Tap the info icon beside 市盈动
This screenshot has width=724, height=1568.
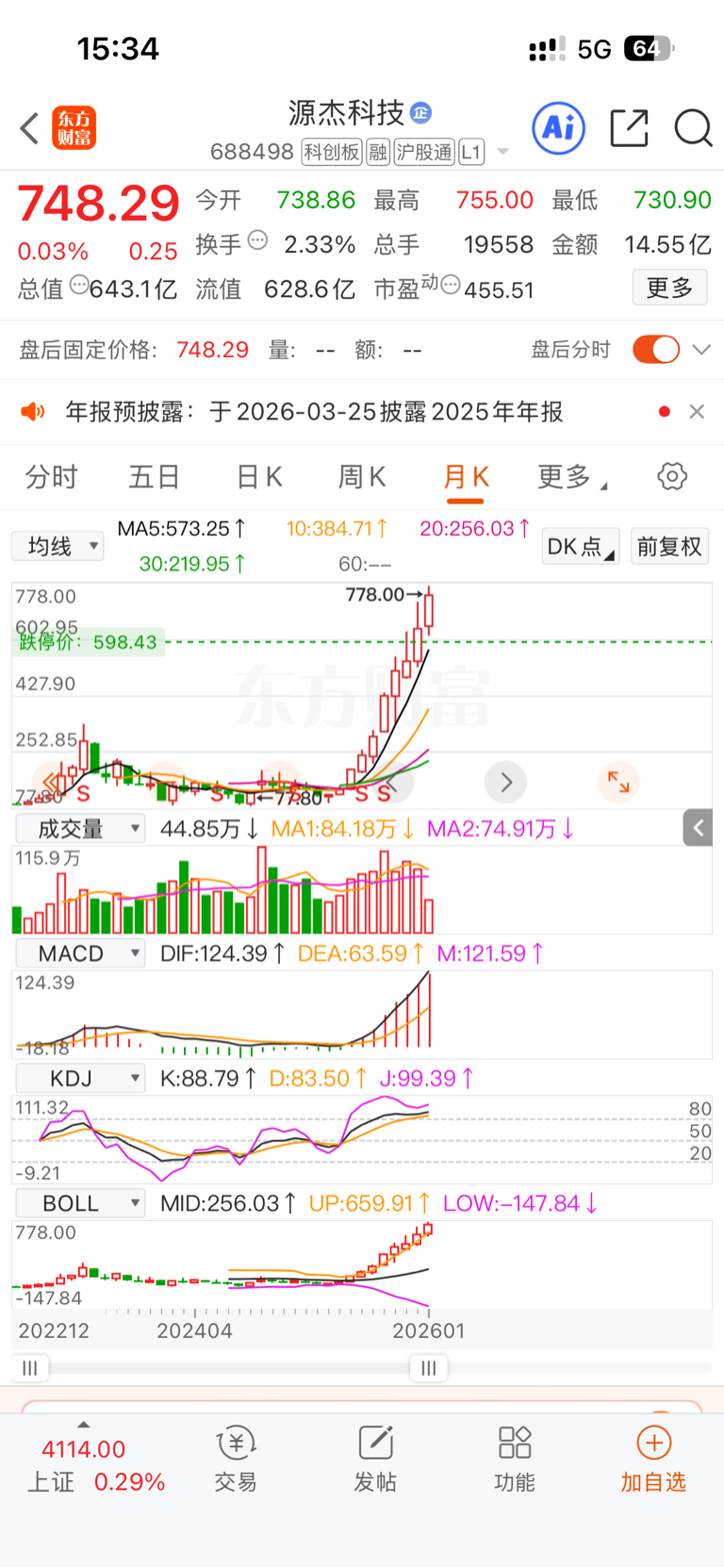tap(451, 284)
